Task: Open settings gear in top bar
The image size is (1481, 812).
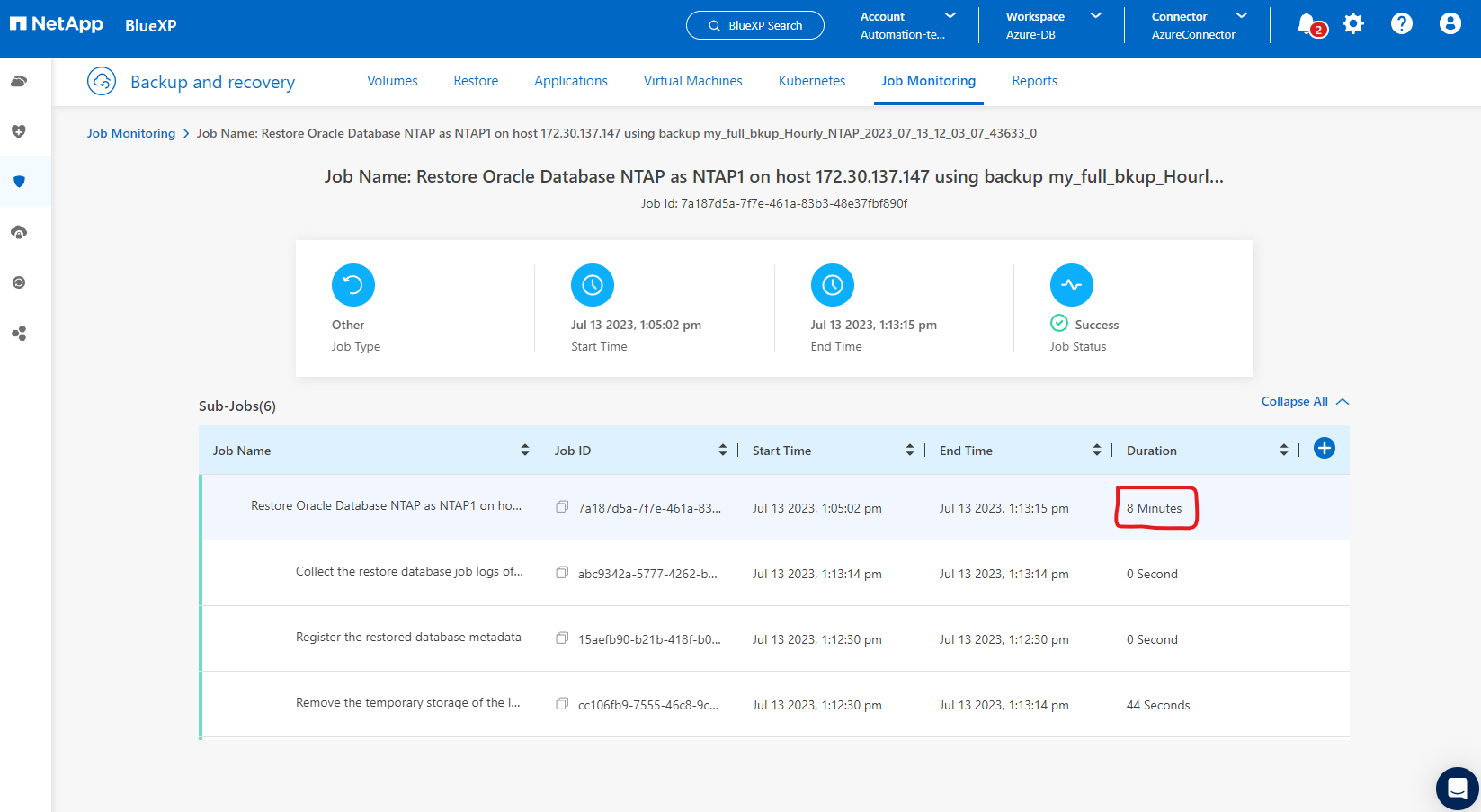Action: click(x=1353, y=24)
